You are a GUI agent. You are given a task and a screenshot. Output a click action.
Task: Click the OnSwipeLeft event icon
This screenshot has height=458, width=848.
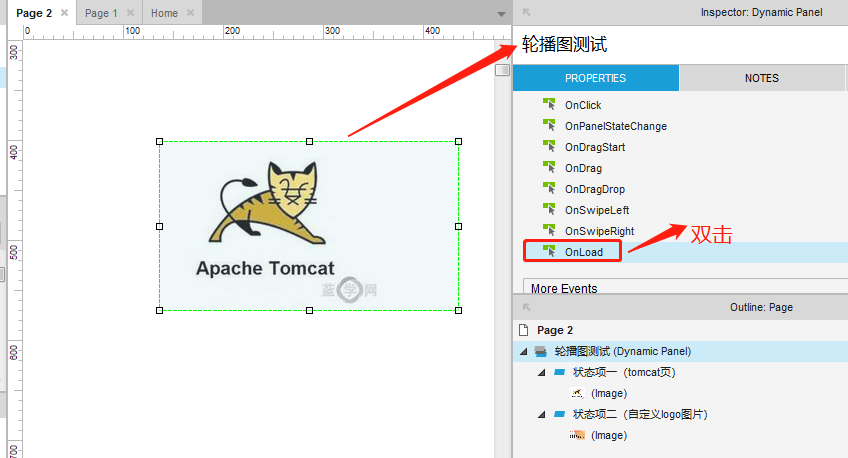[x=549, y=209]
